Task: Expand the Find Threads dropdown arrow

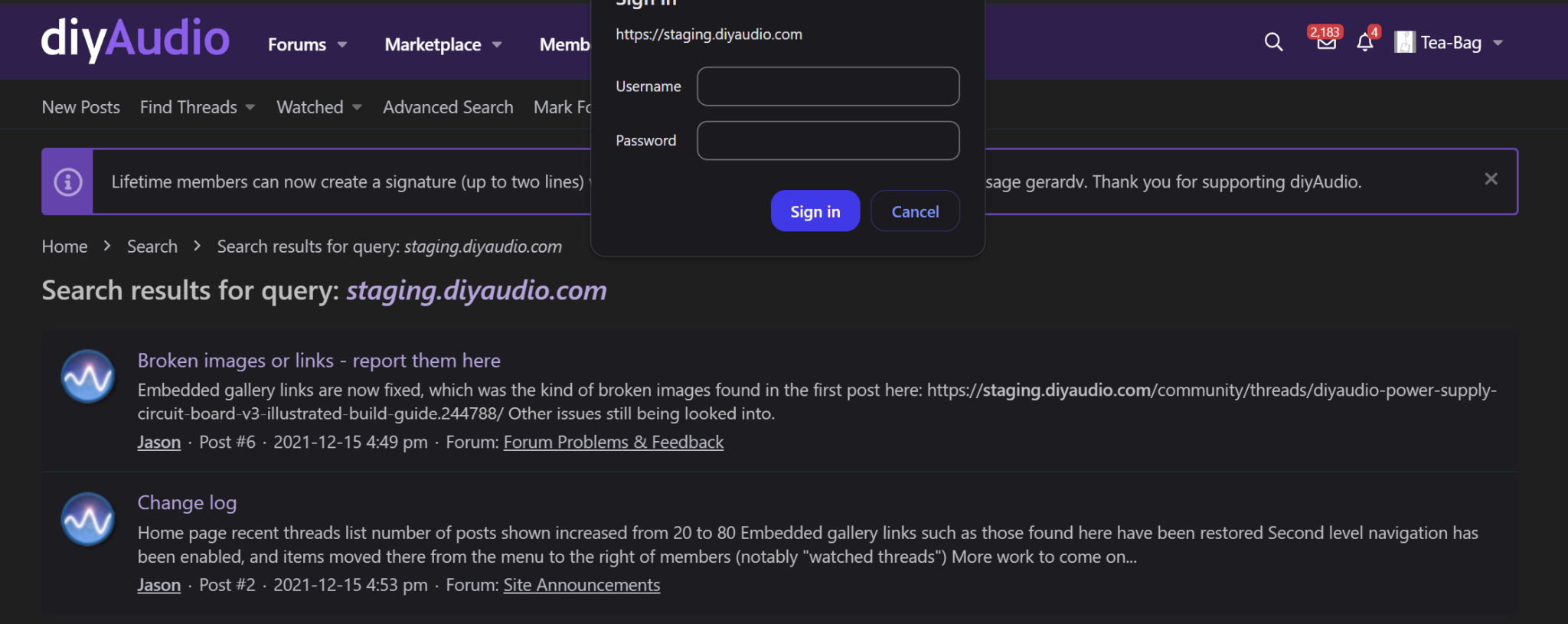Action: 250,108
